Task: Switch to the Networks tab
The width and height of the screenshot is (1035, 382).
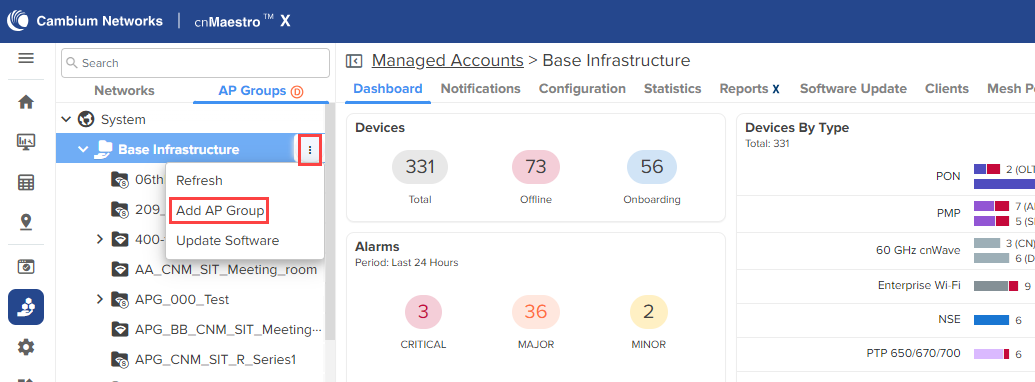Action: click(x=124, y=90)
